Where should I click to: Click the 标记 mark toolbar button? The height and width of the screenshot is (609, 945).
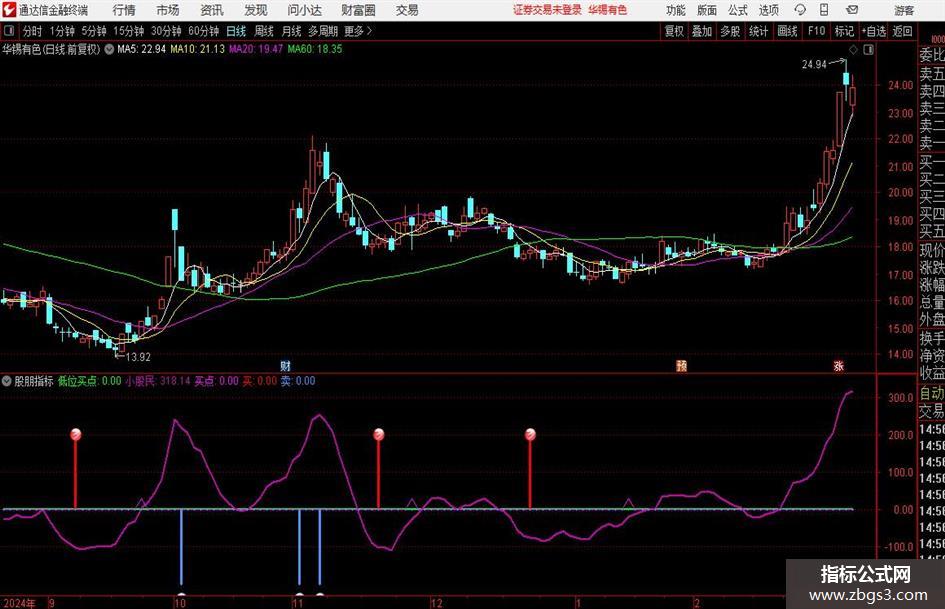click(844, 31)
